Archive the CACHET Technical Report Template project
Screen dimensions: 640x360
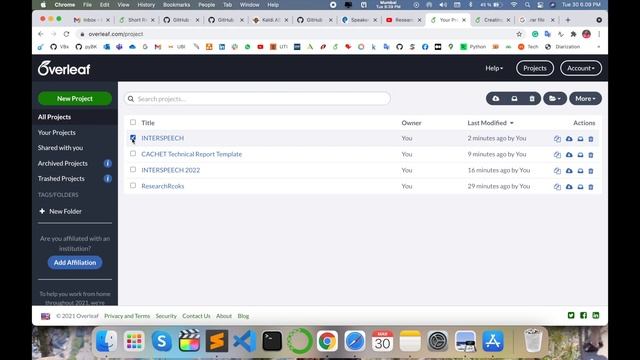(x=580, y=155)
